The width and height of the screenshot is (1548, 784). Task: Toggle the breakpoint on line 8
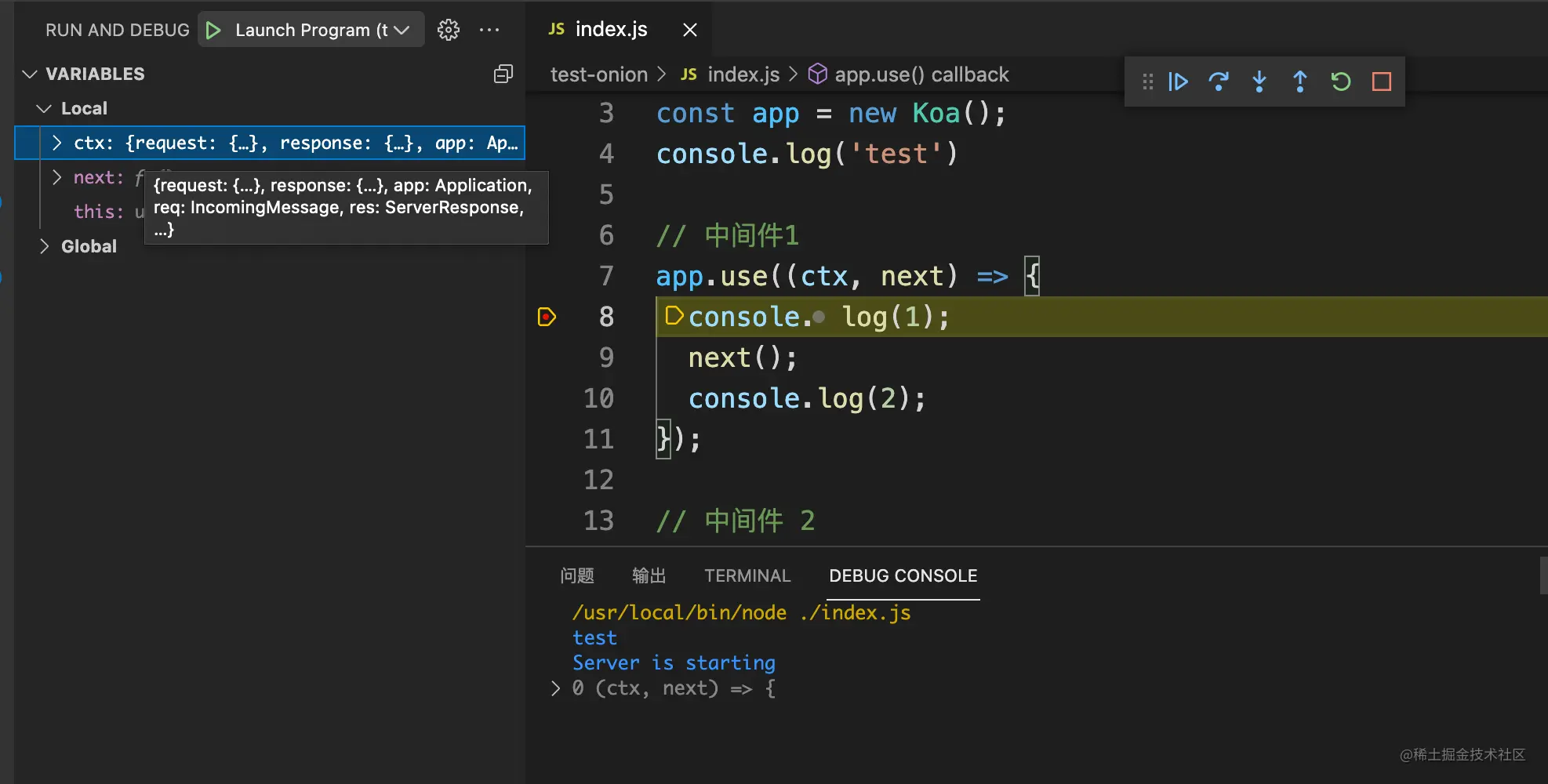(x=547, y=317)
